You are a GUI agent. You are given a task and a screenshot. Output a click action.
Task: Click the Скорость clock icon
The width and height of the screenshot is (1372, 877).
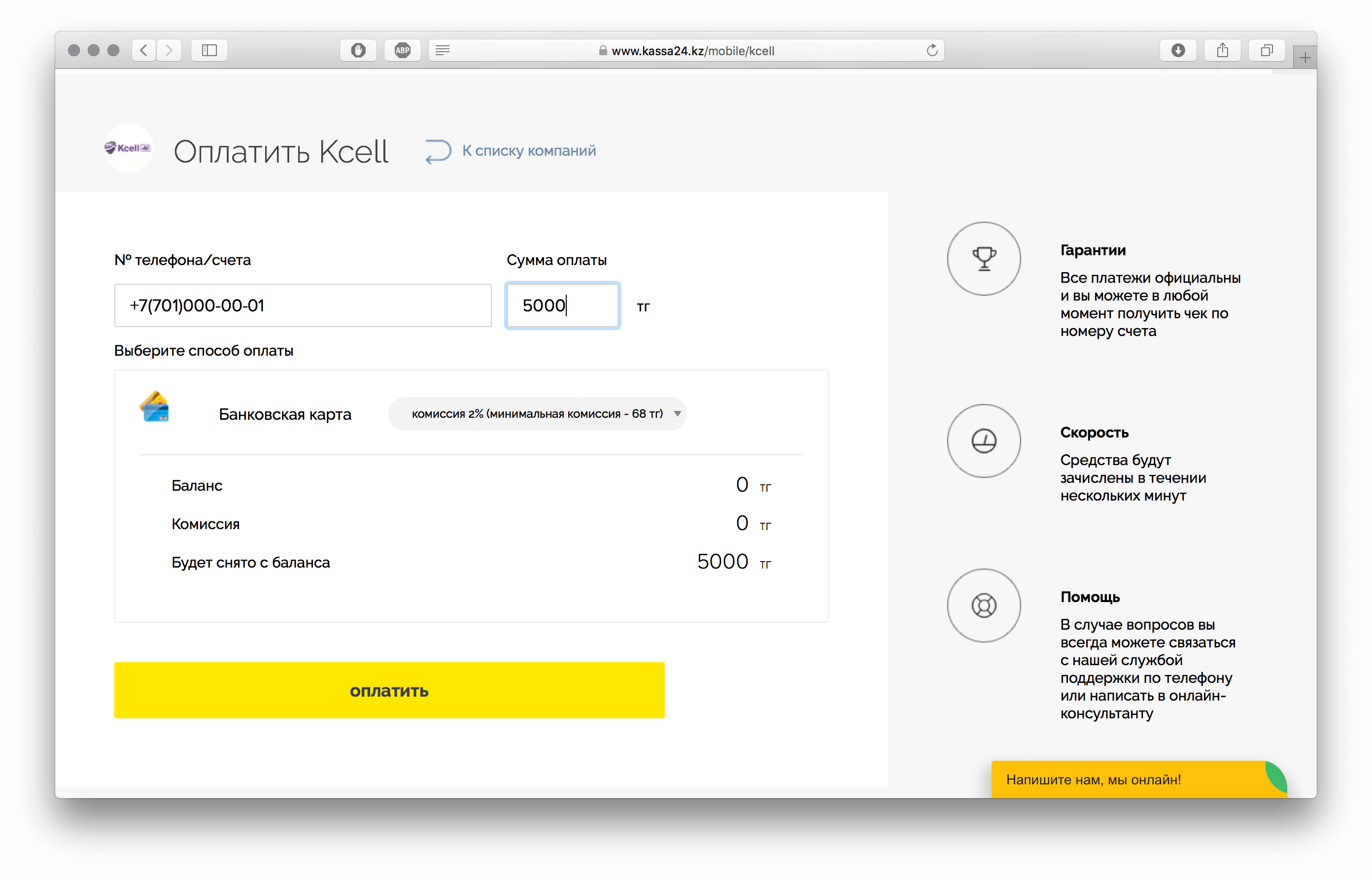coord(984,441)
